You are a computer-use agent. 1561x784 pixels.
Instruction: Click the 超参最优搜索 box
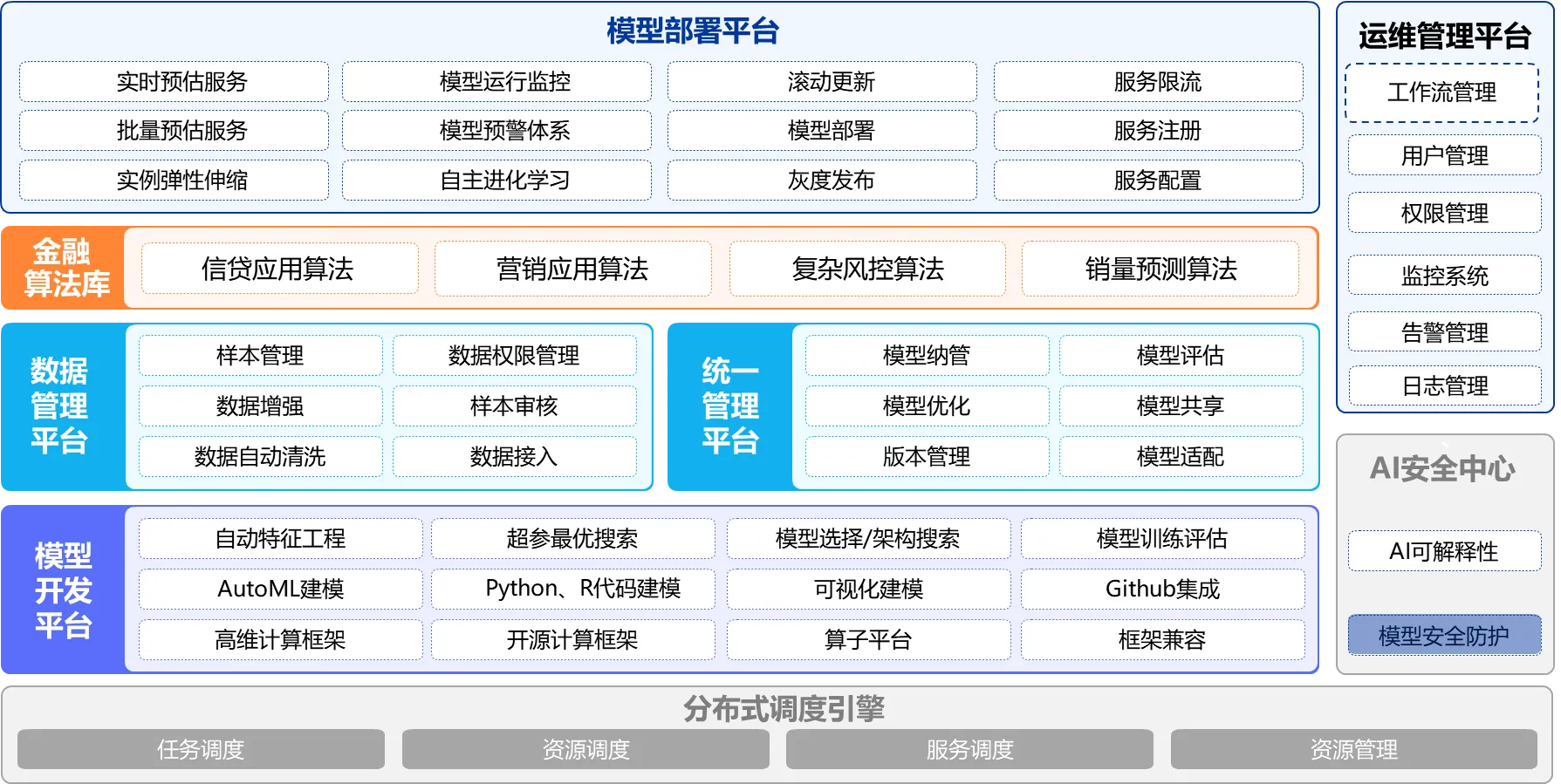pos(572,539)
